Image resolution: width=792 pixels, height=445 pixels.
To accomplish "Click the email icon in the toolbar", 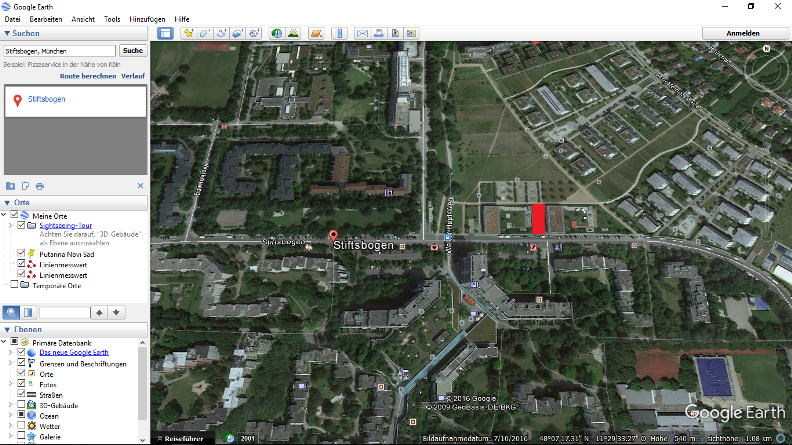I will tap(362, 33).
